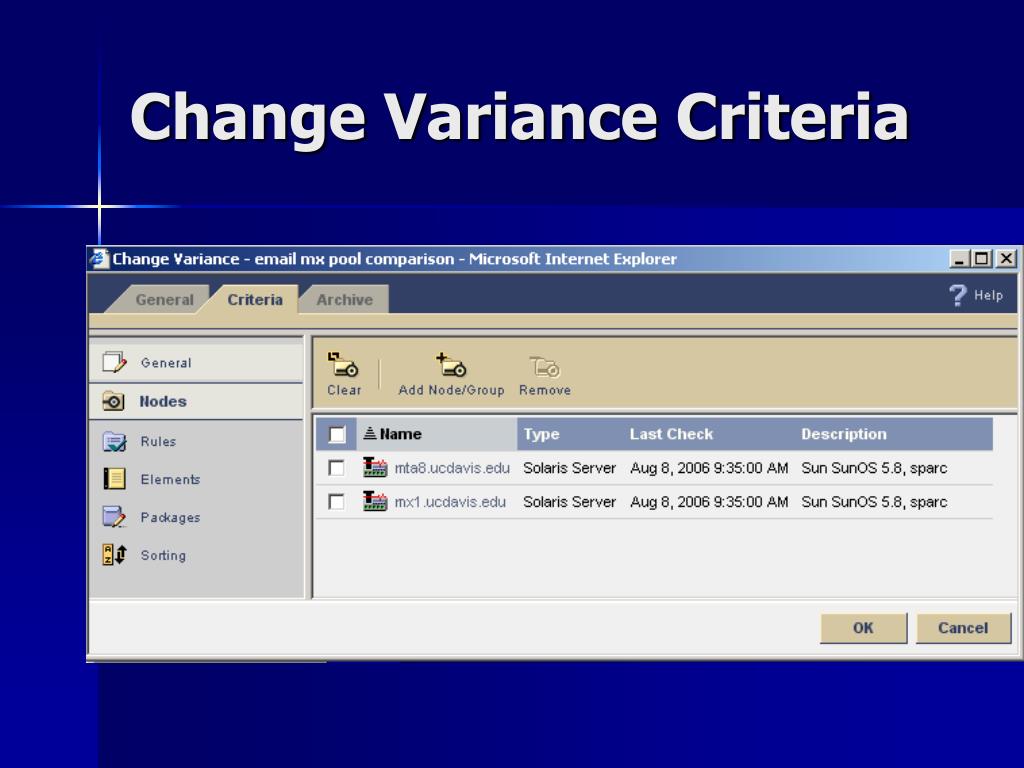
Task: Select the Packages sidebar icon
Action: tap(114, 517)
